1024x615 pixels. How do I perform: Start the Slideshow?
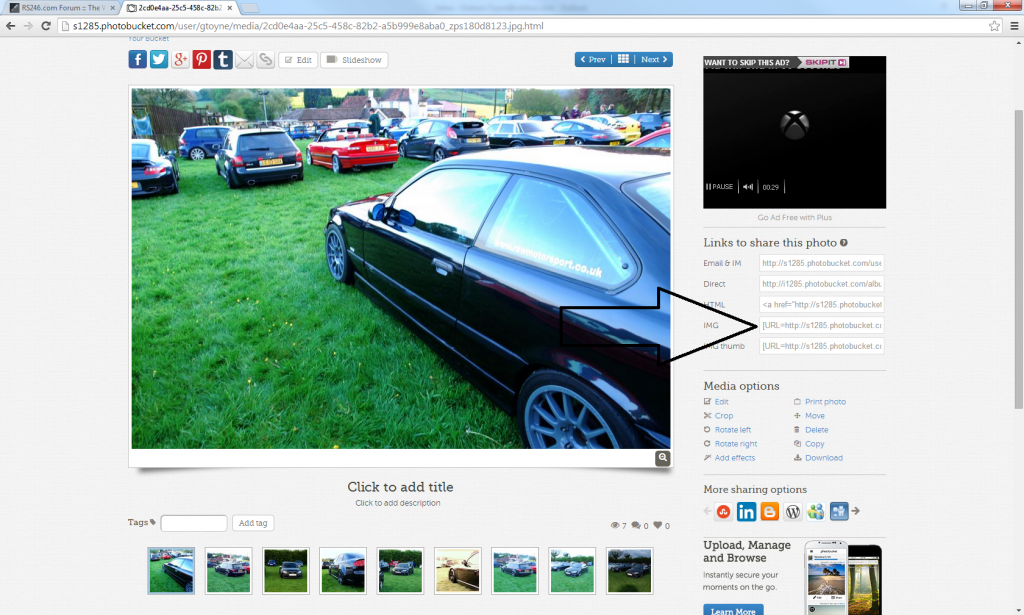(x=354, y=60)
